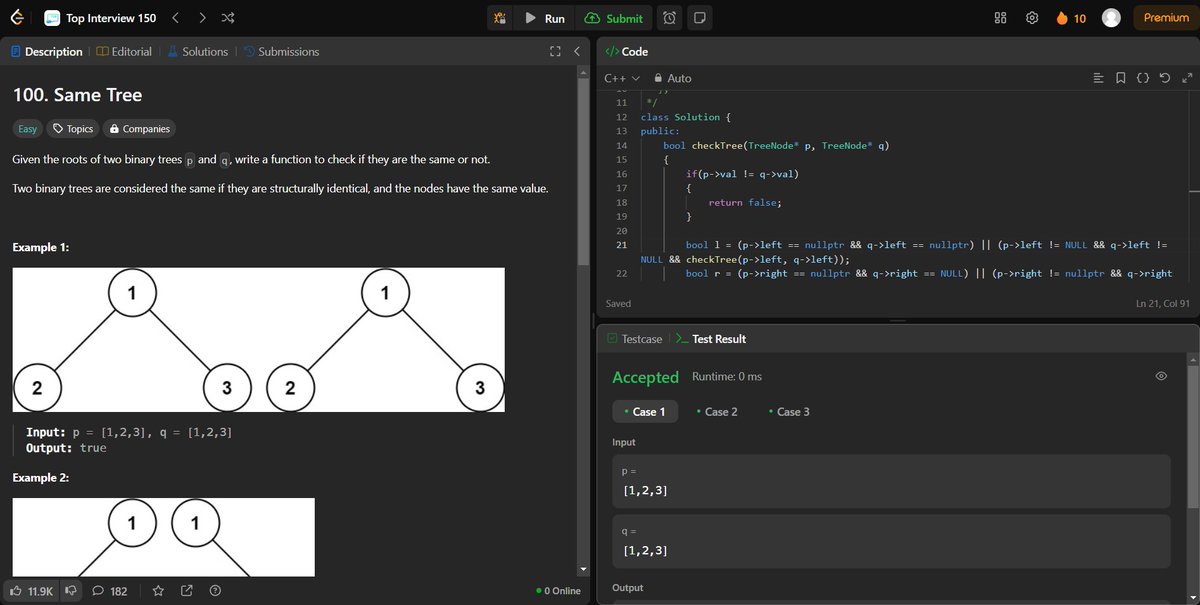1200x605 pixels.
Task: Click the green Submit button
Action: [615, 17]
